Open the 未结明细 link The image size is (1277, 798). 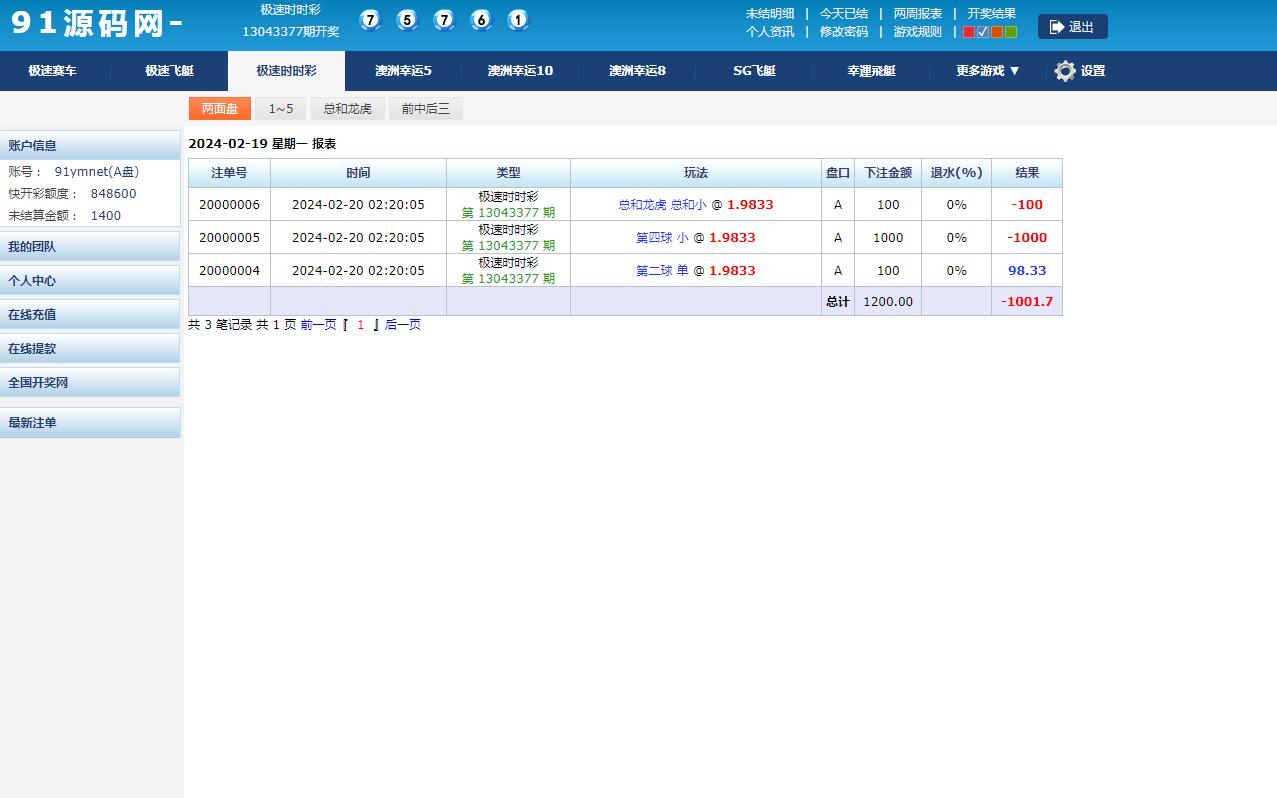(769, 14)
